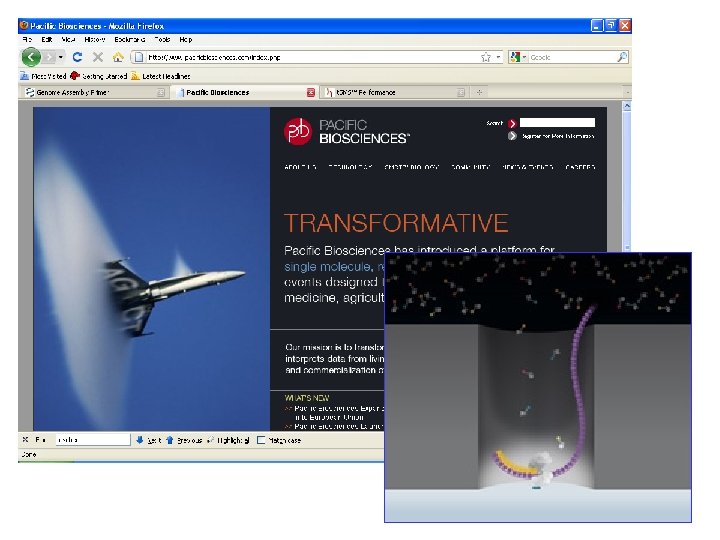The width and height of the screenshot is (720, 540).
Task: Open the File menu
Action: click(x=27, y=39)
